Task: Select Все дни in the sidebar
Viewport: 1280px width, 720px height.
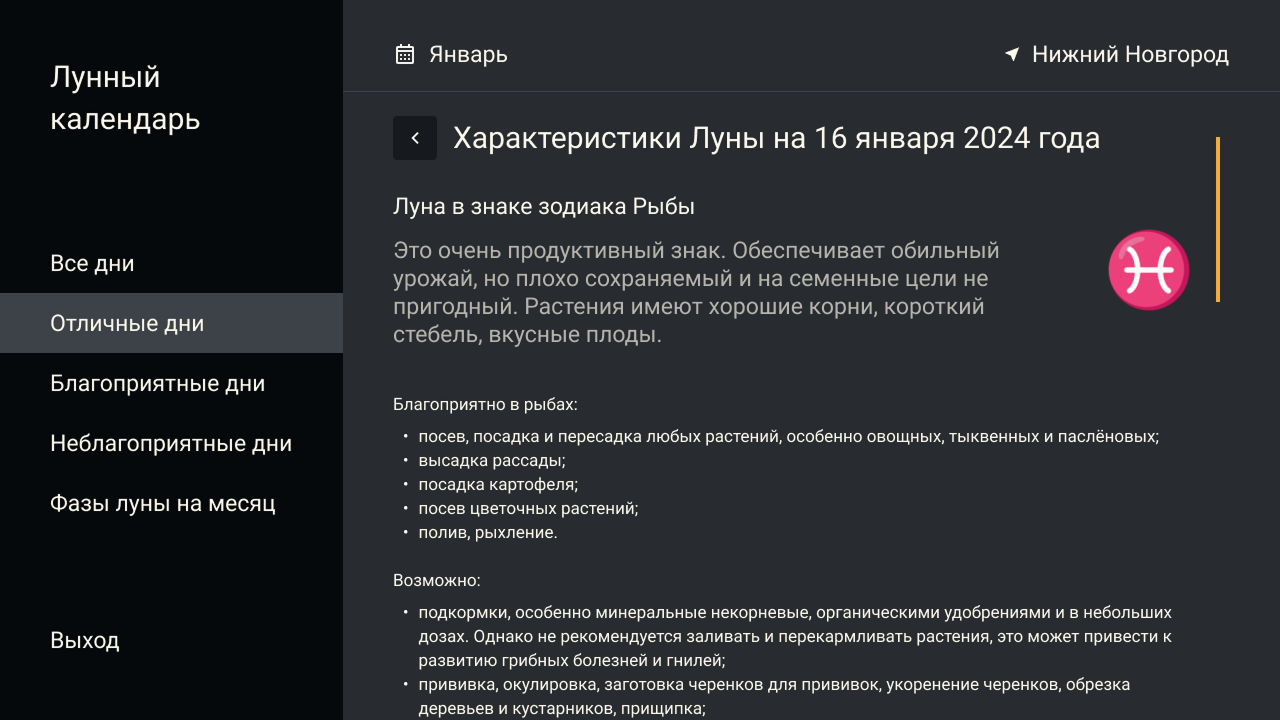Action: (x=92, y=264)
